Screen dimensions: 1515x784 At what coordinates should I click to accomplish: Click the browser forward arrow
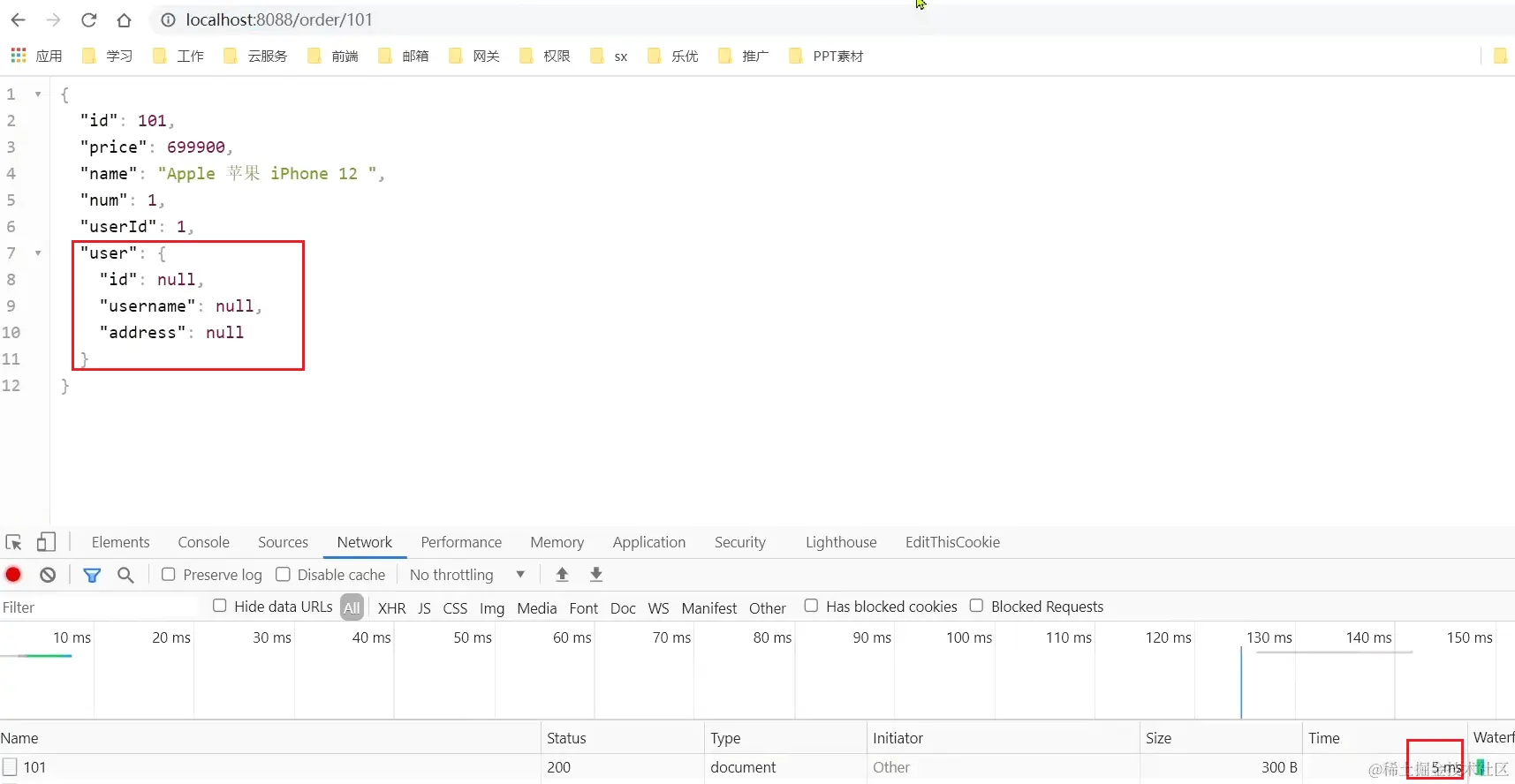pyautogui.click(x=53, y=19)
